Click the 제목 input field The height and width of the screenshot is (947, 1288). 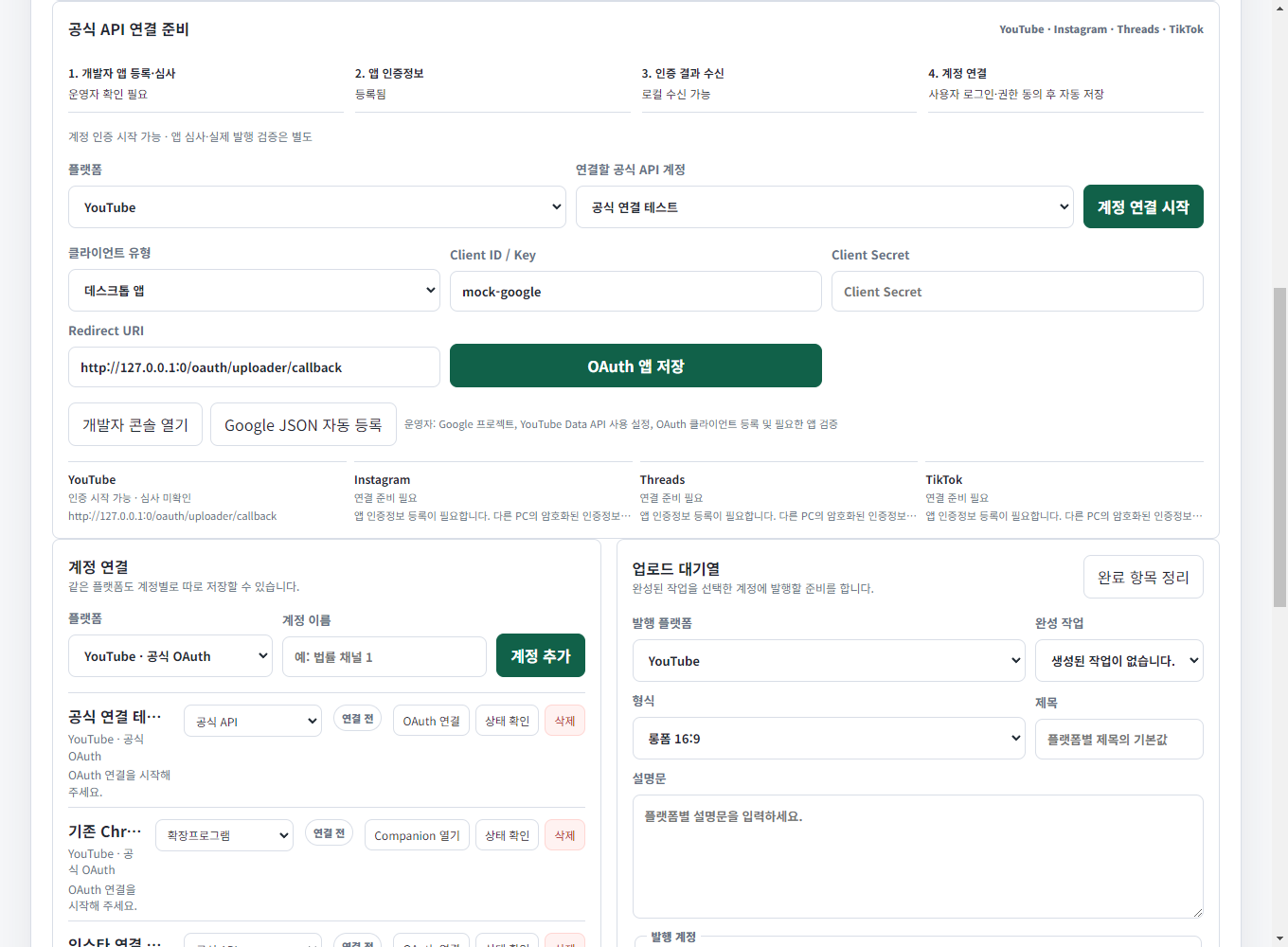1119,740
